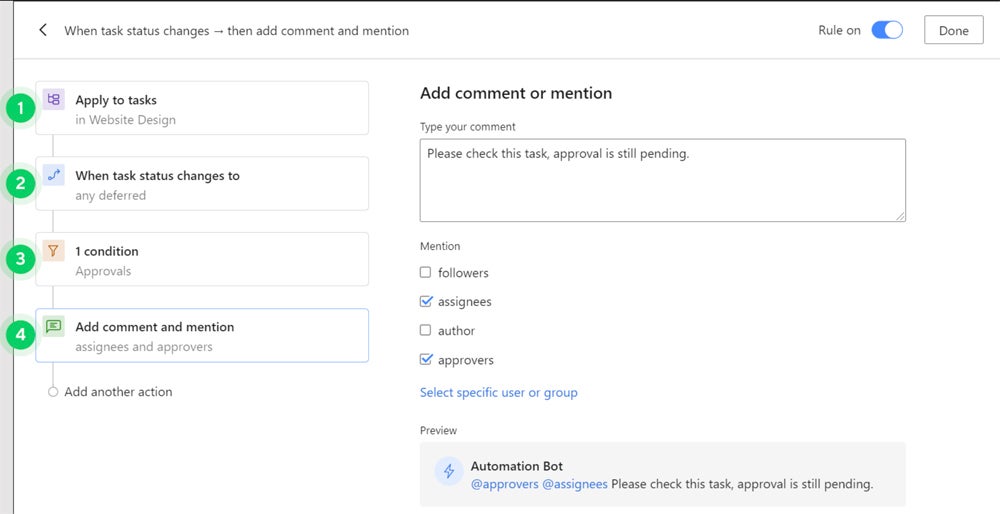1000x514 pixels.
Task: Click the Done button
Action: point(953,30)
